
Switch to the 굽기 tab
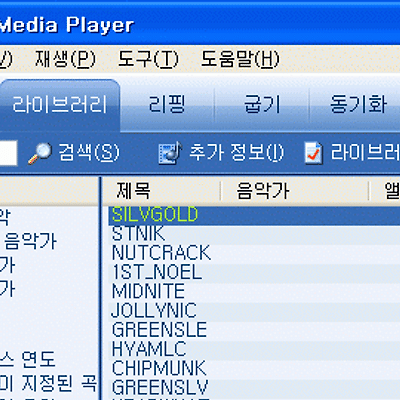coord(262,104)
